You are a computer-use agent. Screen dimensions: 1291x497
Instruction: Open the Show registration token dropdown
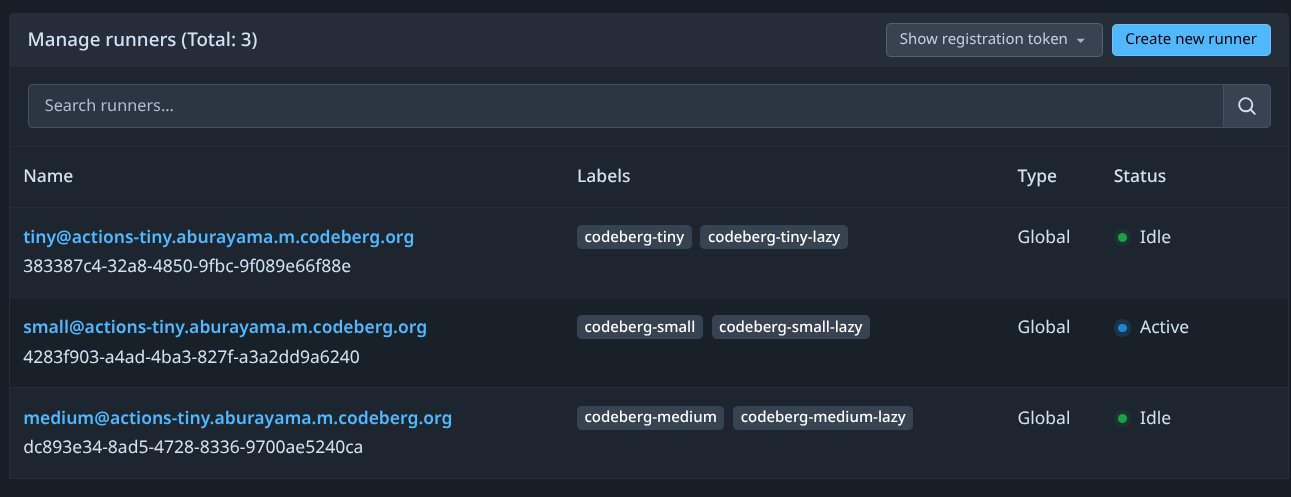pos(994,40)
